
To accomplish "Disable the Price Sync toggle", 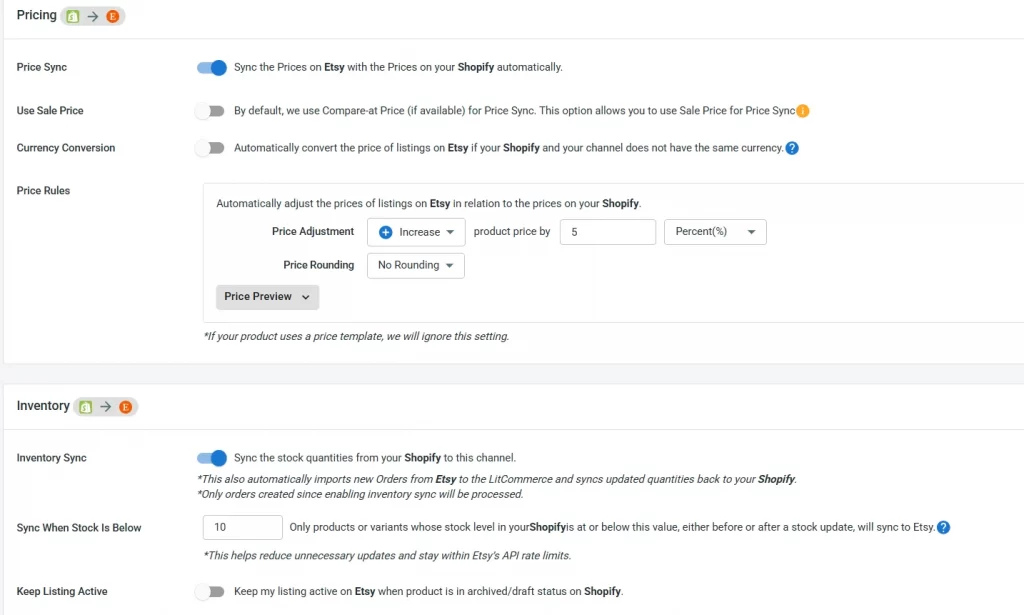I will [x=211, y=68].
